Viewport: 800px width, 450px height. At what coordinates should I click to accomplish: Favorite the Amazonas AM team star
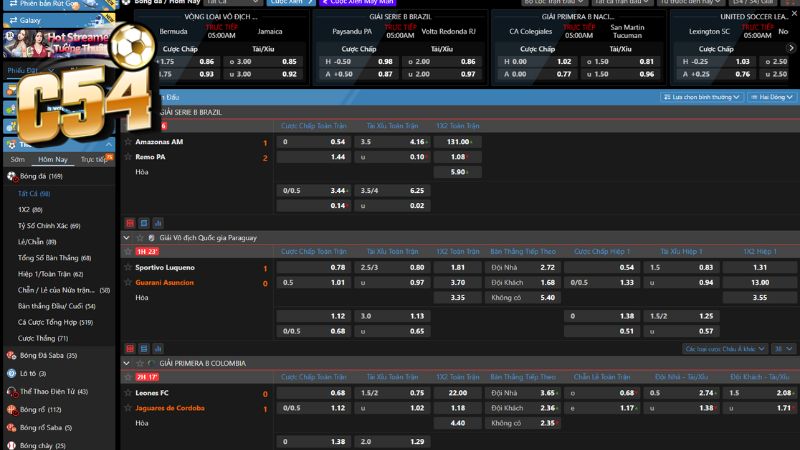coord(127,142)
